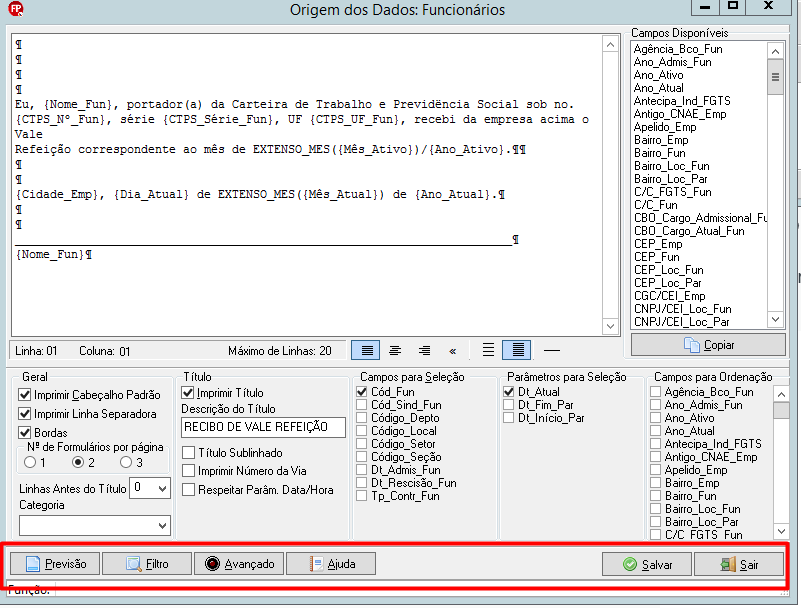The width and height of the screenshot is (801, 608).
Task: Uncheck Dt_Atual parameter
Action: click(508, 392)
